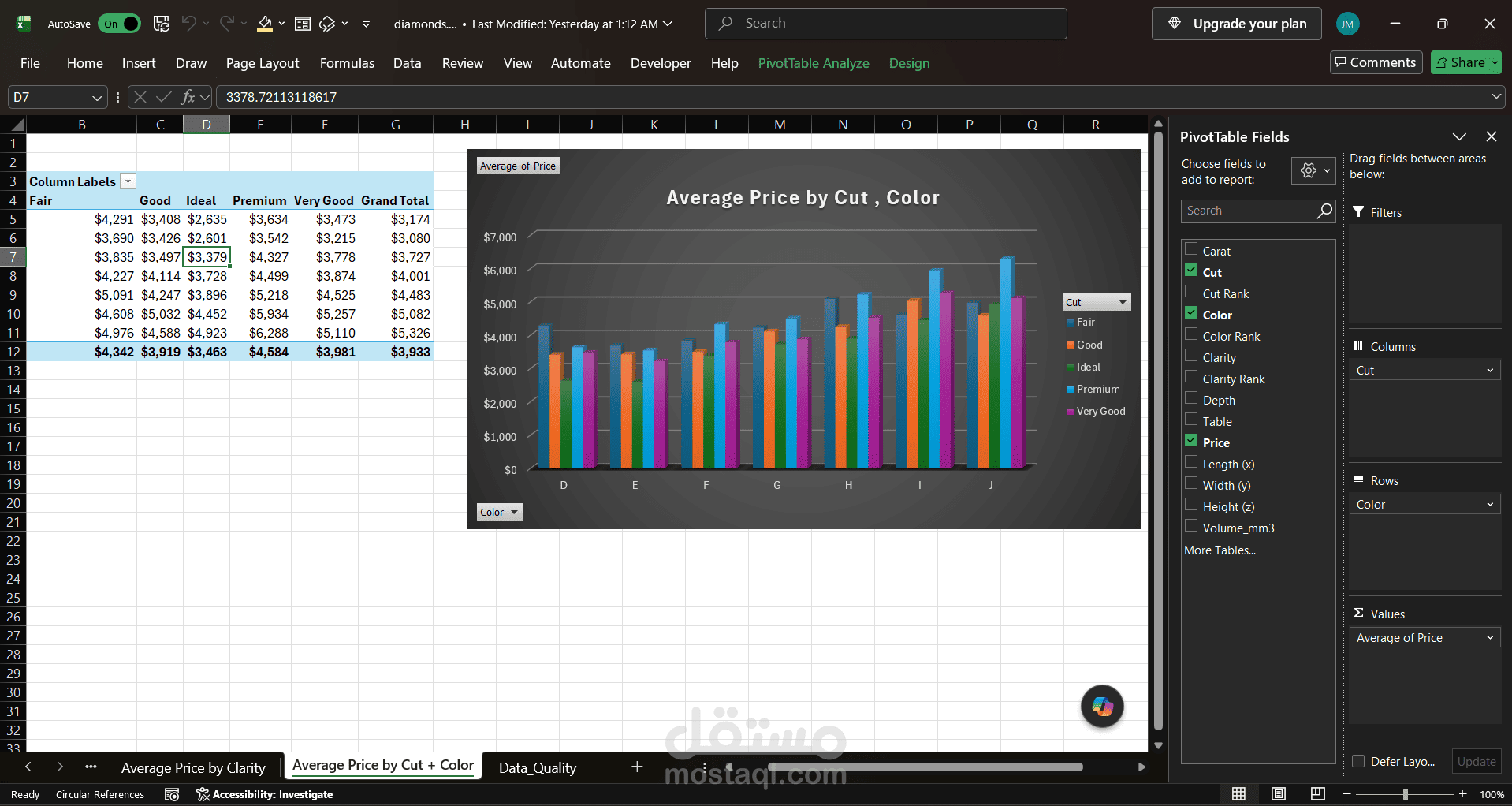Viewport: 1512px width, 806px height.
Task: Check the Clarity field checkbox
Action: 1191,356
